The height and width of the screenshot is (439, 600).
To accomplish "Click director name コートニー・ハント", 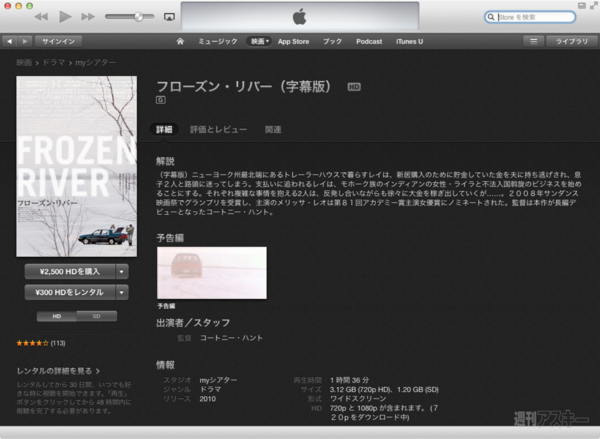I will [x=232, y=338].
